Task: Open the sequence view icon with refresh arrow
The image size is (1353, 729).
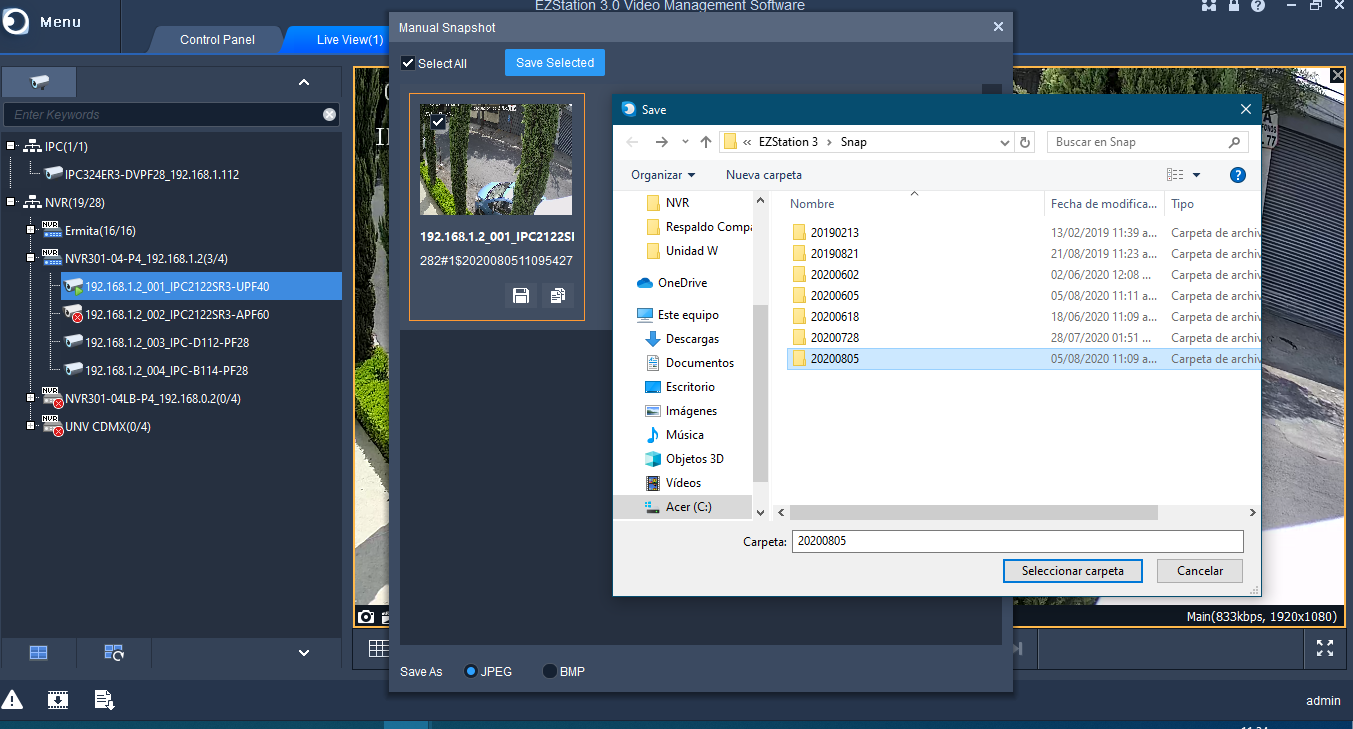Action: tap(114, 653)
